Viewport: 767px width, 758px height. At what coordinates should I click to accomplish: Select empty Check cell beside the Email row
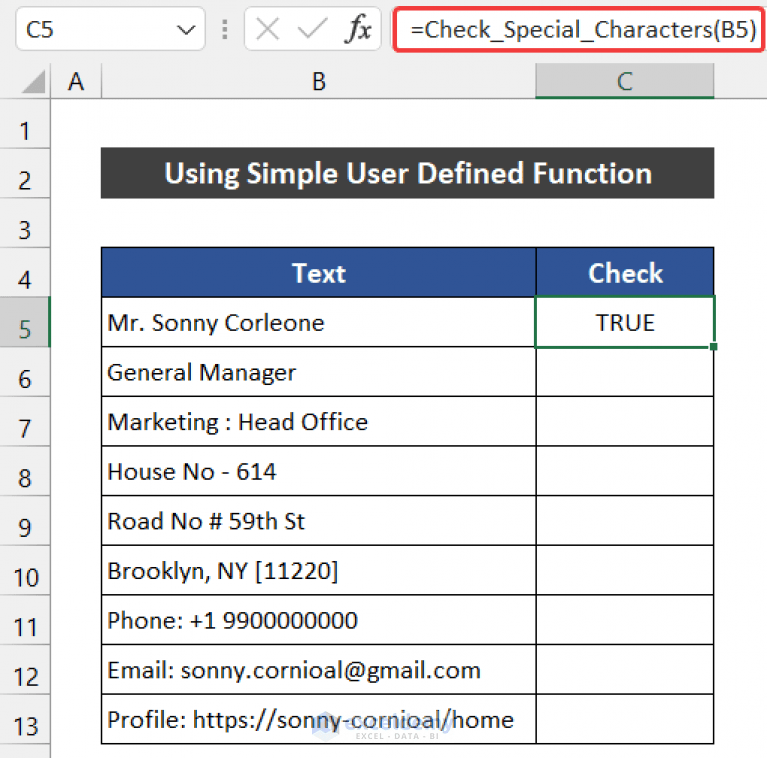[625, 669]
